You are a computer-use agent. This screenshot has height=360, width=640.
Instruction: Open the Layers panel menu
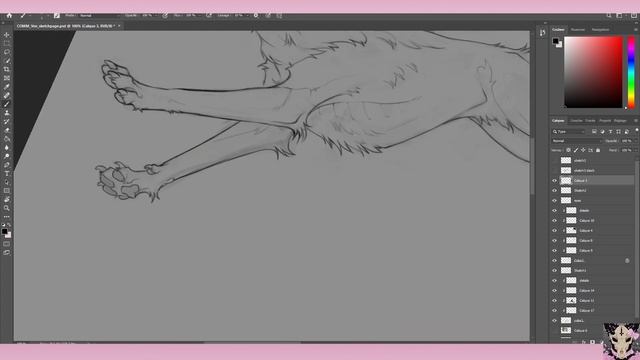[636, 121]
